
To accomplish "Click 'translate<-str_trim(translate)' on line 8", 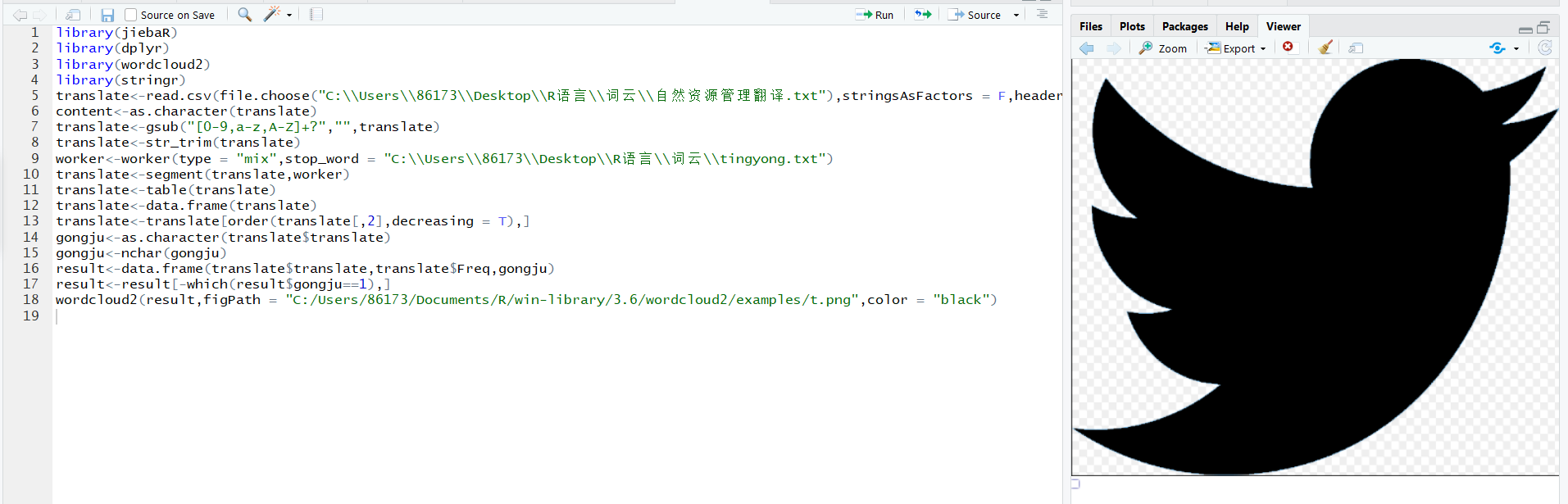I will pyautogui.click(x=178, y=143).
